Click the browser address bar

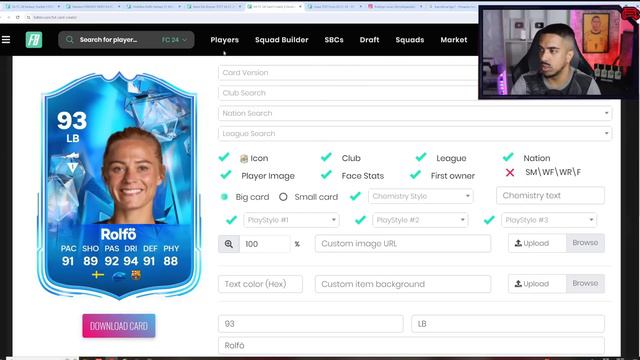pos(249,17)
